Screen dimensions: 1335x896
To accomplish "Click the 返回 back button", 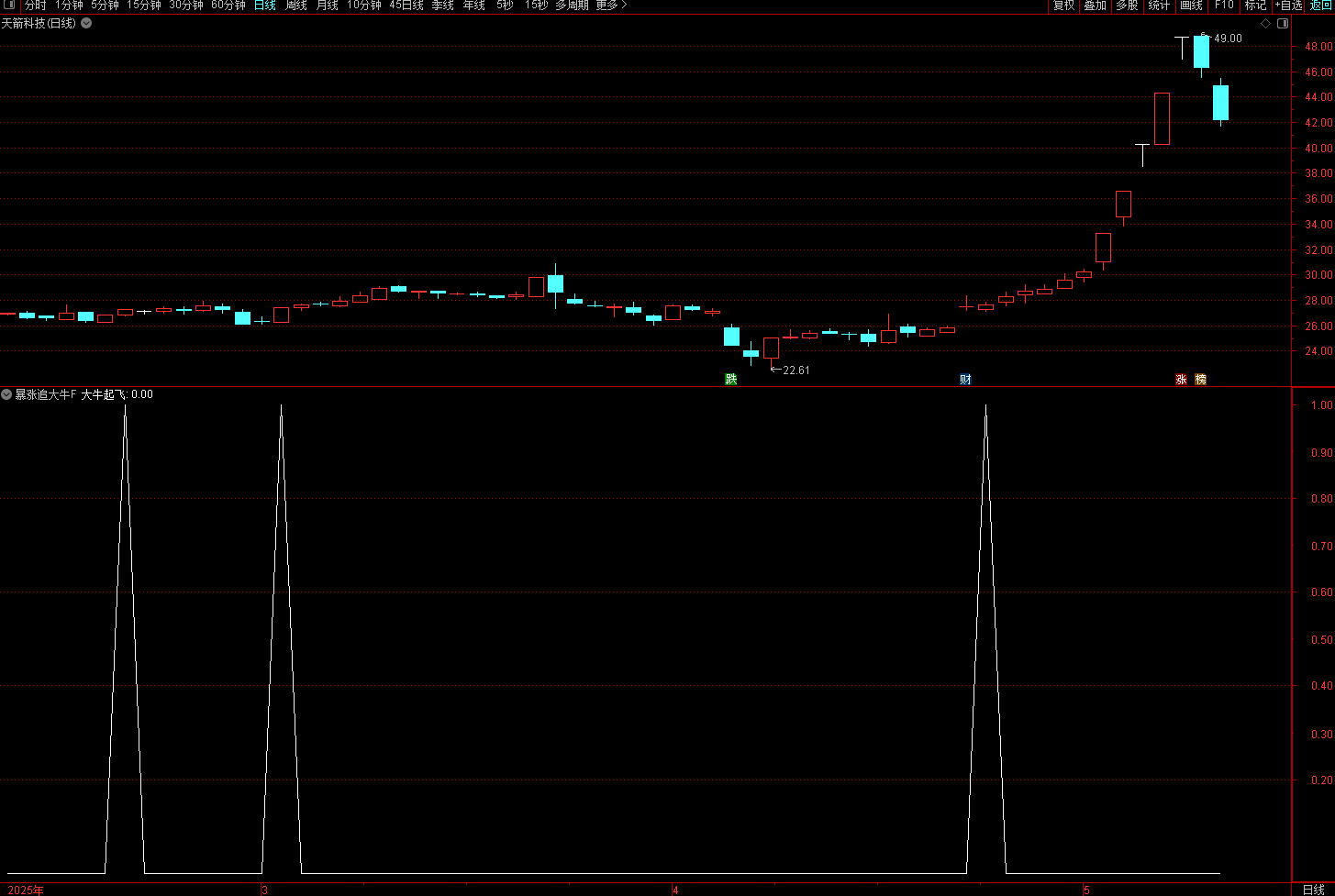I will pyautogui.click(x=1320, y=6).
